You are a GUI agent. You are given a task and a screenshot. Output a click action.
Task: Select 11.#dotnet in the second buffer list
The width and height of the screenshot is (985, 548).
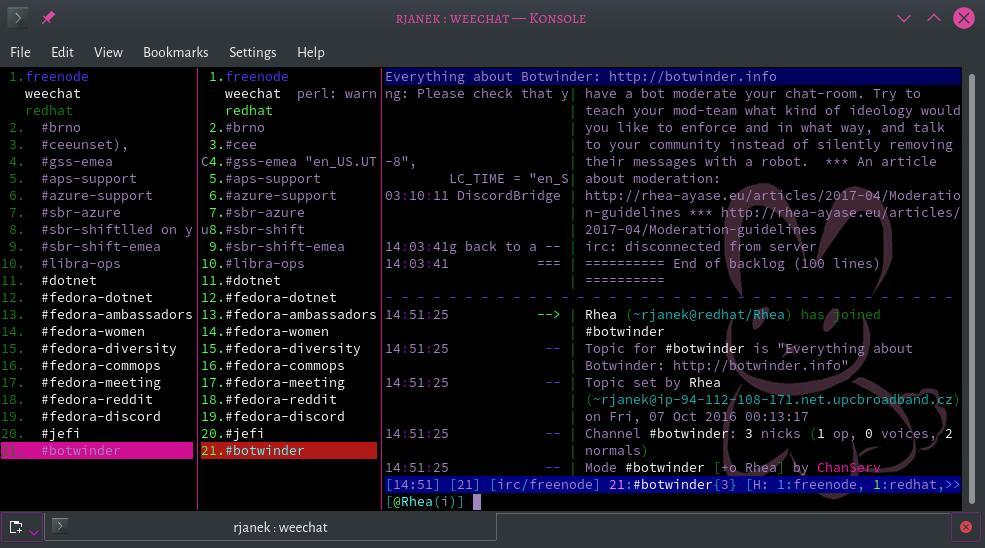pyautogui.click(x=241, y=280)
